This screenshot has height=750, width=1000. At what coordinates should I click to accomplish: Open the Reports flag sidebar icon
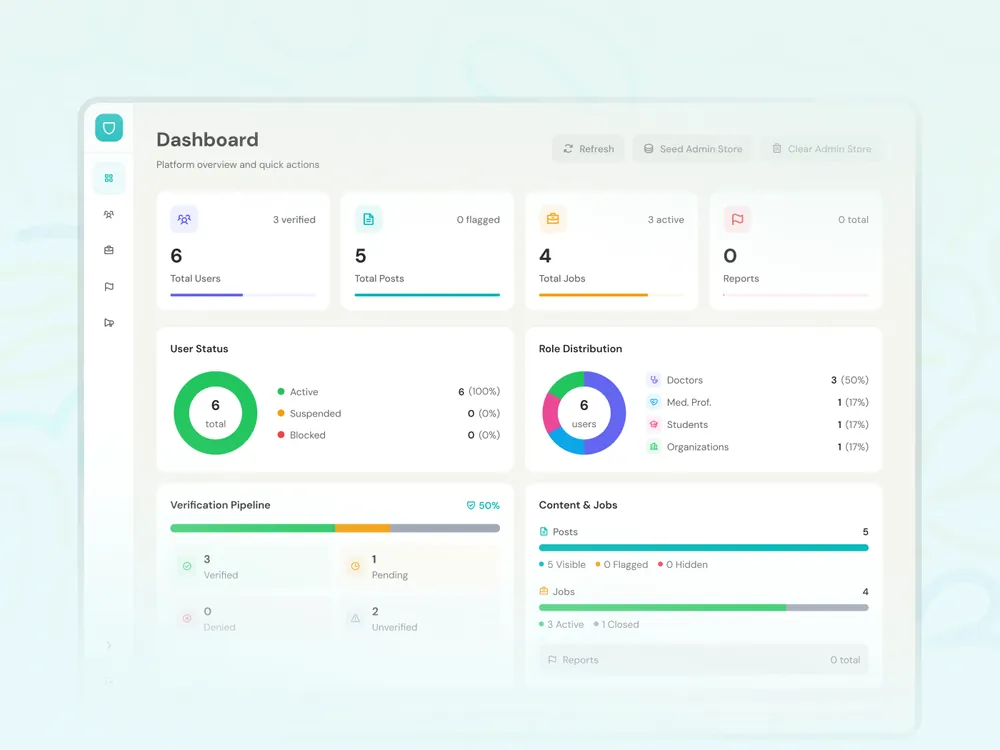pos(109,286)
